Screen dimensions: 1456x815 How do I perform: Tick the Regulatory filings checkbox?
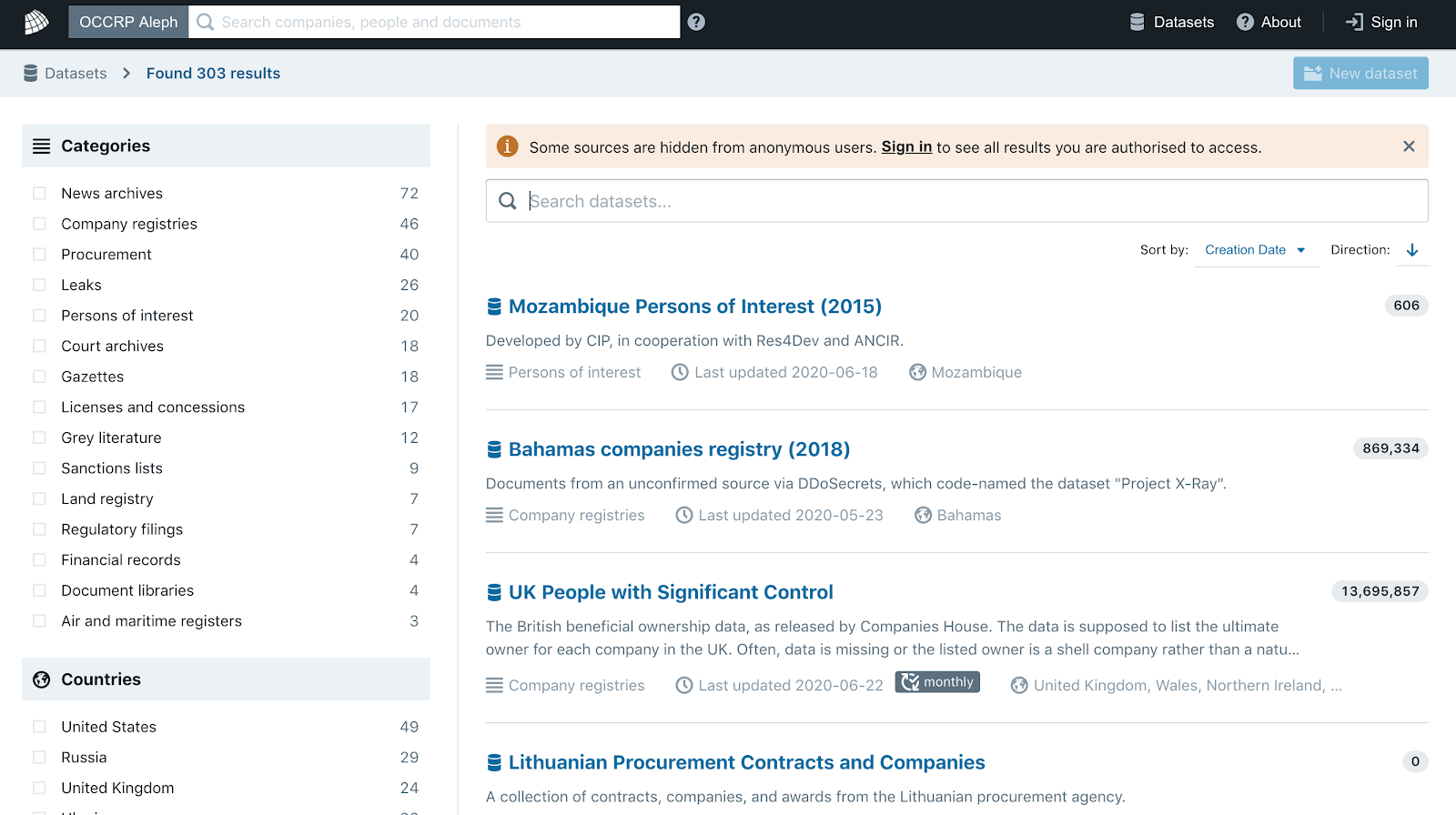(39, 529)
